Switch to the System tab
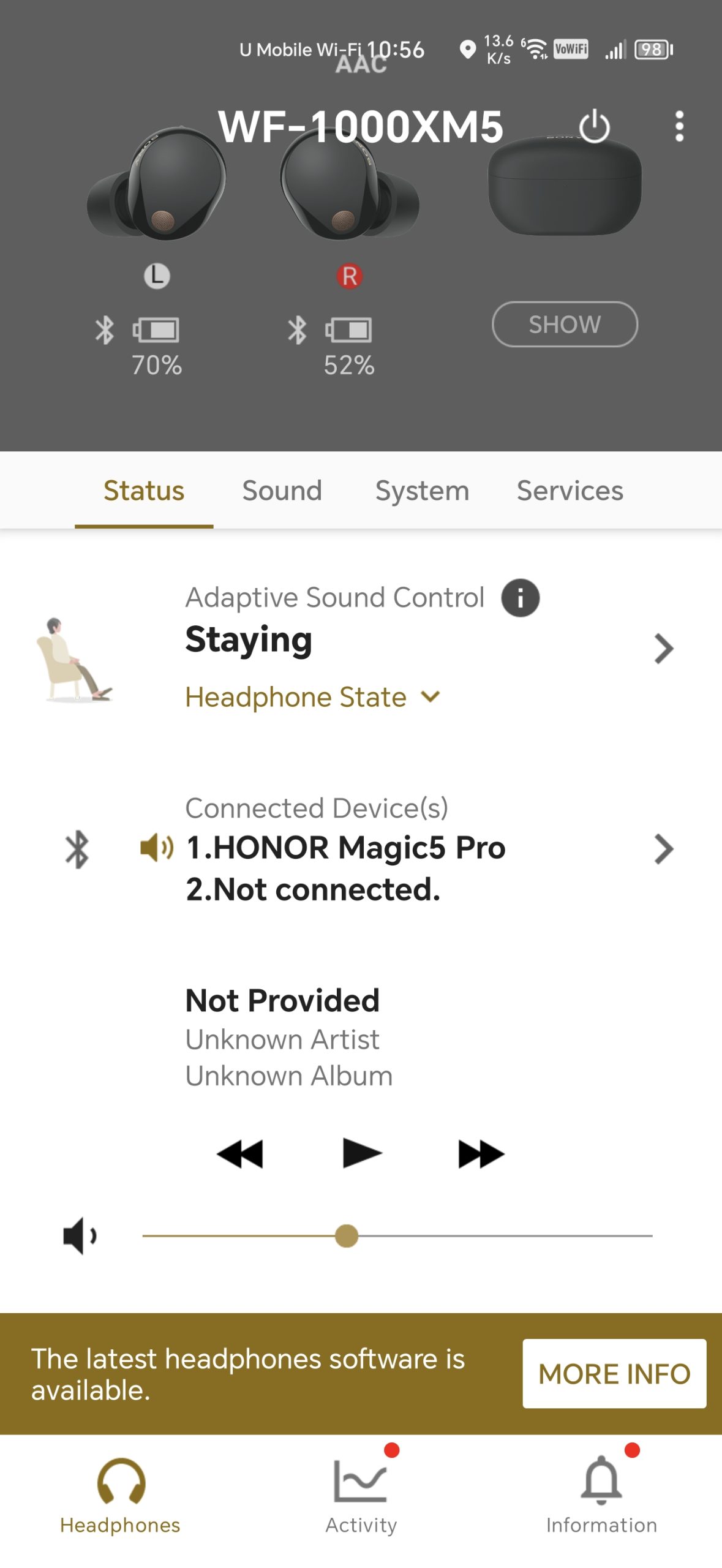 pos(422,491)
